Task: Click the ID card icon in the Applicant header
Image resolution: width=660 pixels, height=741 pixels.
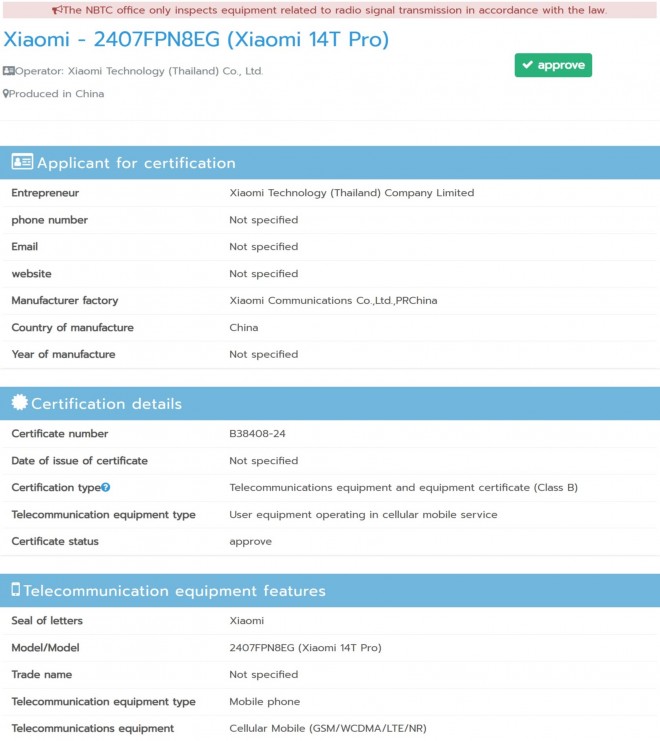Action: pos(22,163)
